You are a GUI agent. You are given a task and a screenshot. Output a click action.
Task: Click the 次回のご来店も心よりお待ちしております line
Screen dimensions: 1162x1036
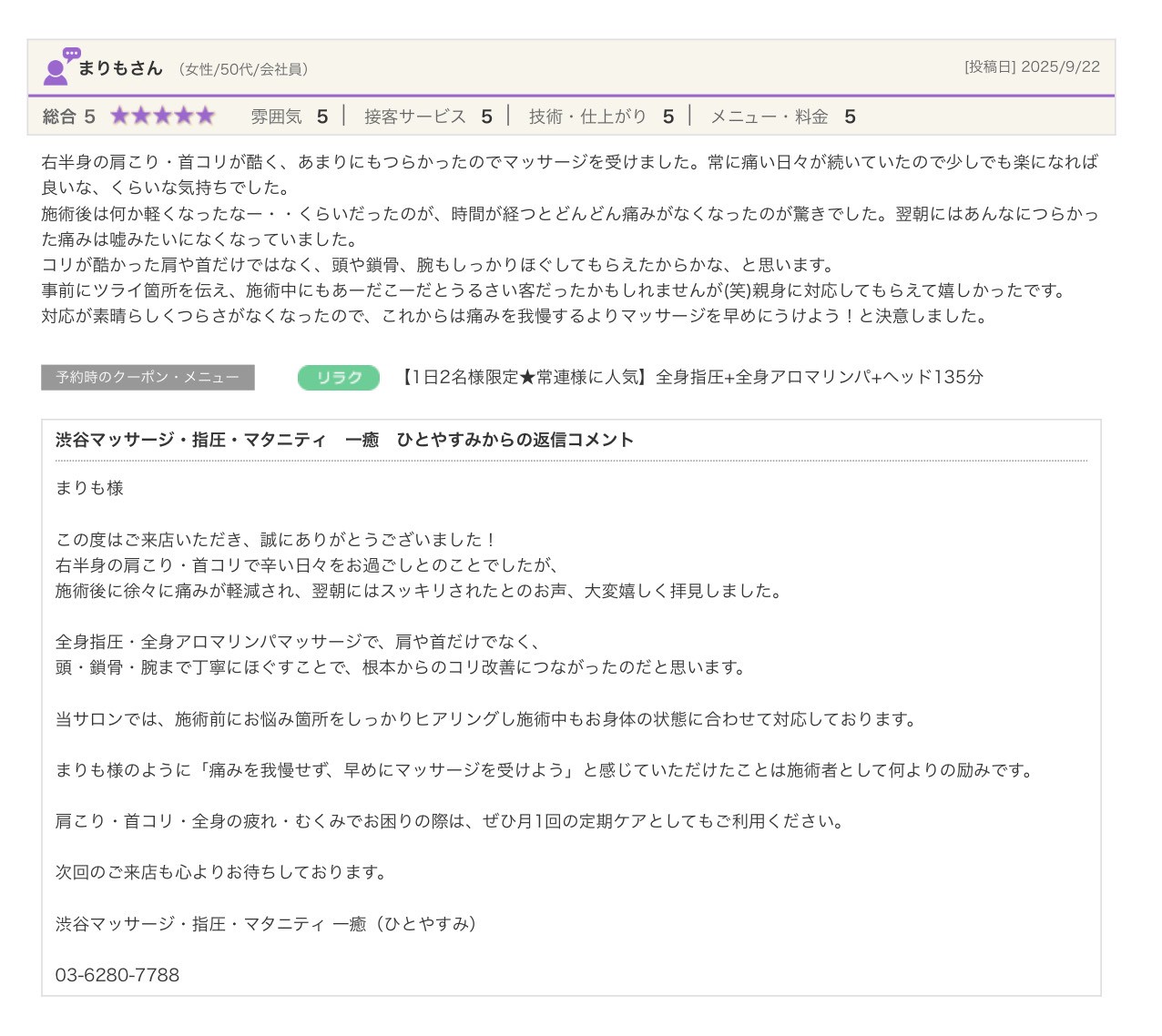click(x=223, y=872)
